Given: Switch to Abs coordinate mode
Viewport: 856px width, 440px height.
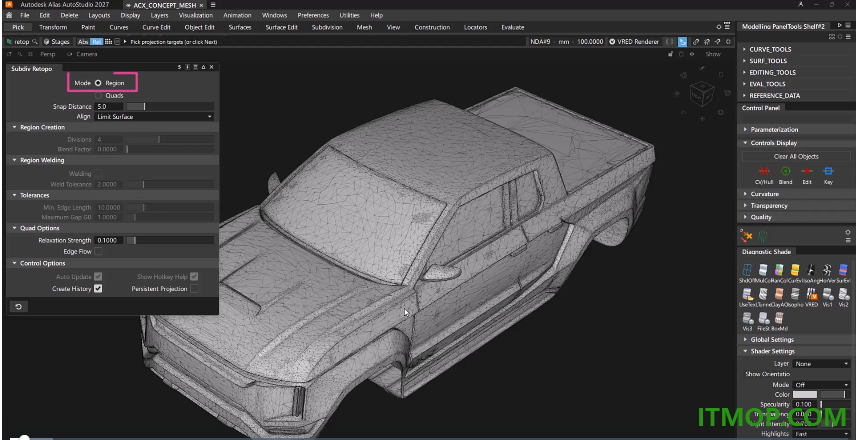Looking at the screenshot, I should pyautogui.click(x=83, y=41).
